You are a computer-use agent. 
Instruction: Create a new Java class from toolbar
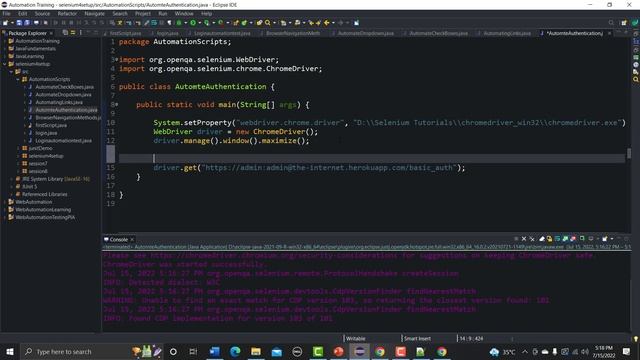(244, 23)
